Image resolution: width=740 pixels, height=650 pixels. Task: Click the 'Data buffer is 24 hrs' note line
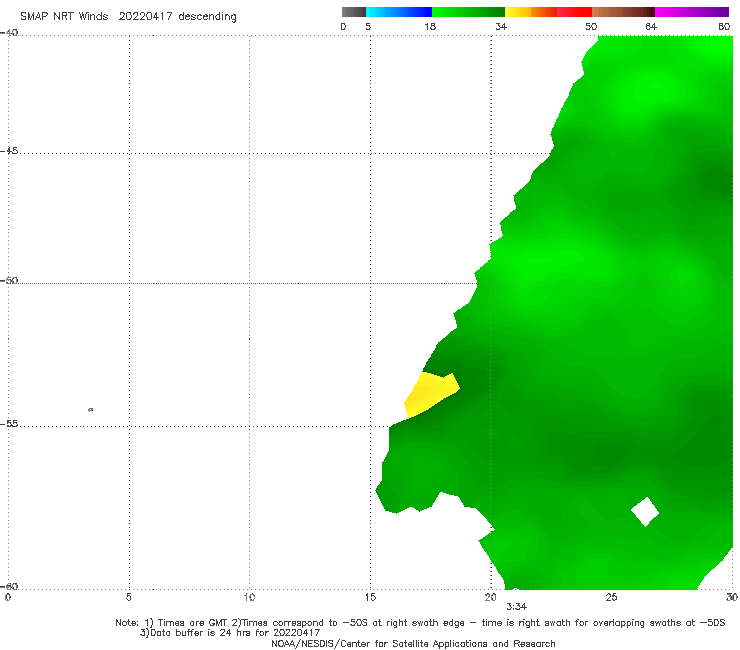pos(230,633)
